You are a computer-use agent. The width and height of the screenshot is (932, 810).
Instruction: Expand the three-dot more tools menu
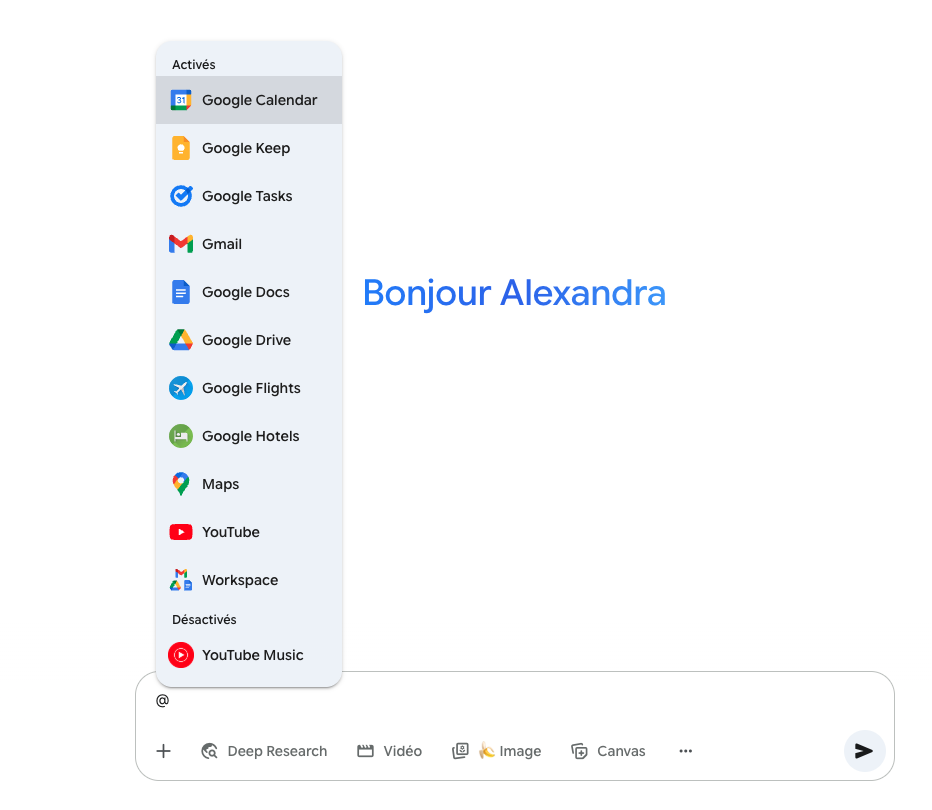(685, 751)
